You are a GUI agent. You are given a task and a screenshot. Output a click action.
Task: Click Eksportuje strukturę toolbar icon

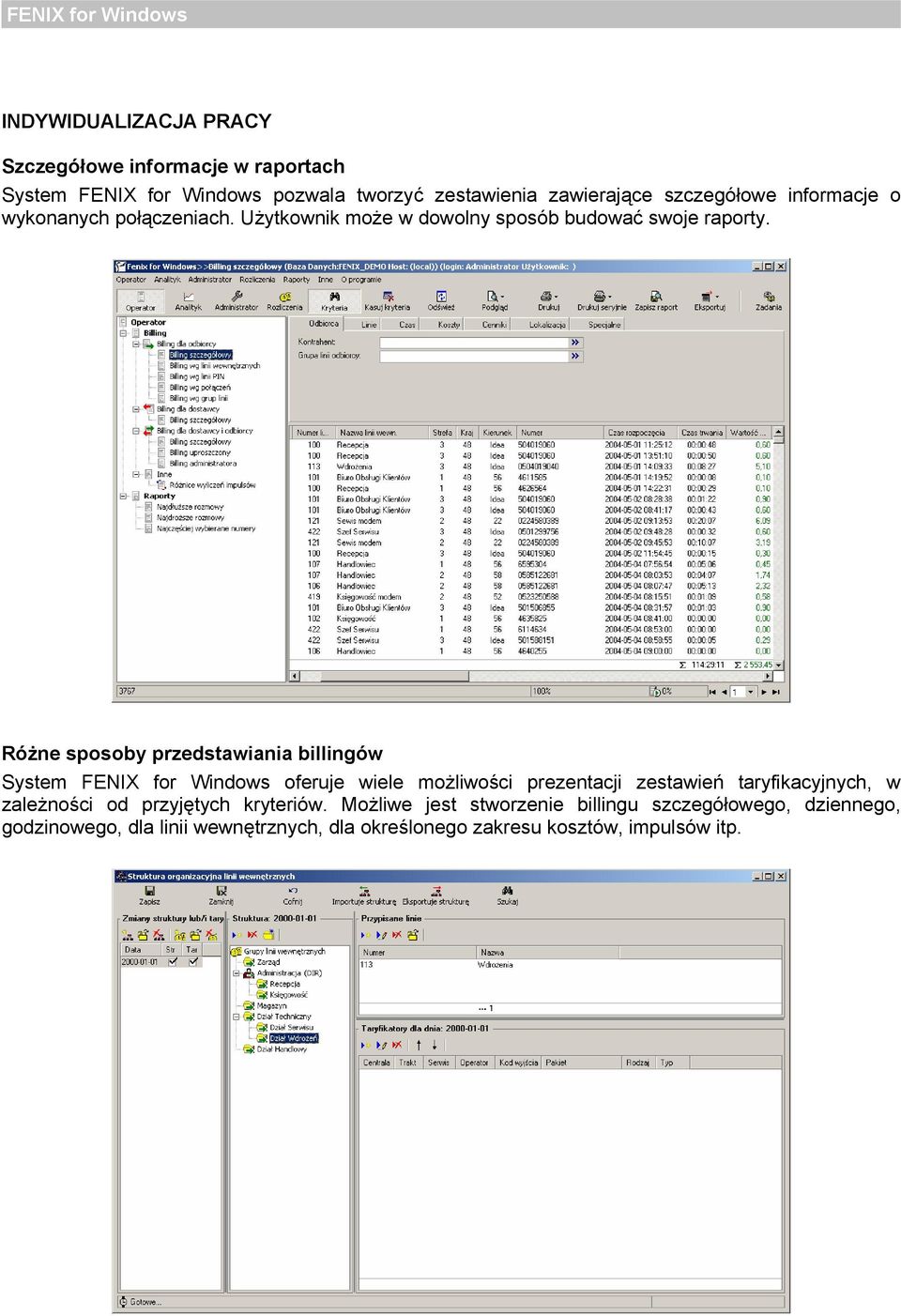(x=435, y=895)
